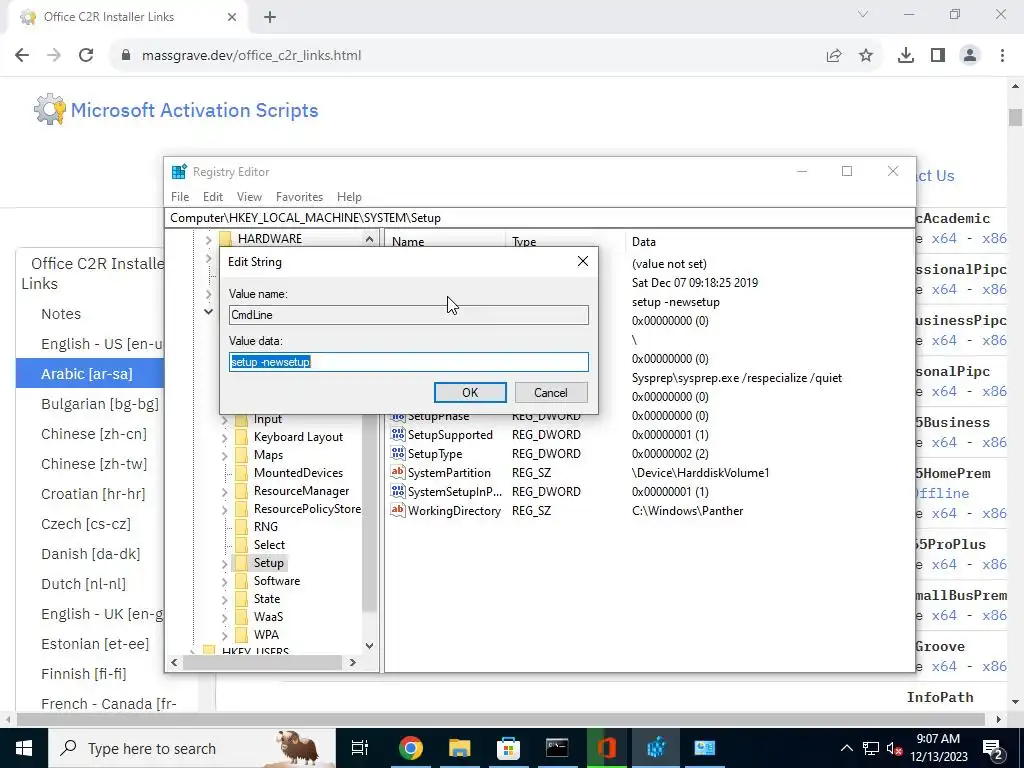Click the registry tree horizontal scrollbar
This screenshot has width=1024, height=768.
(263, 662)
